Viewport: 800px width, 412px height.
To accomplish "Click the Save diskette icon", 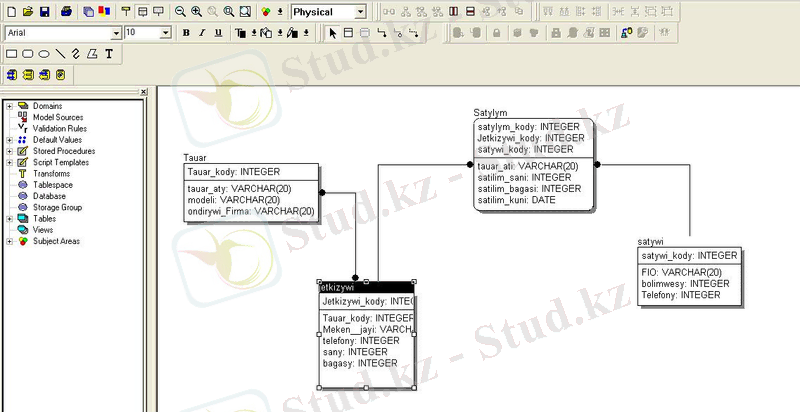I will point(44,11).
